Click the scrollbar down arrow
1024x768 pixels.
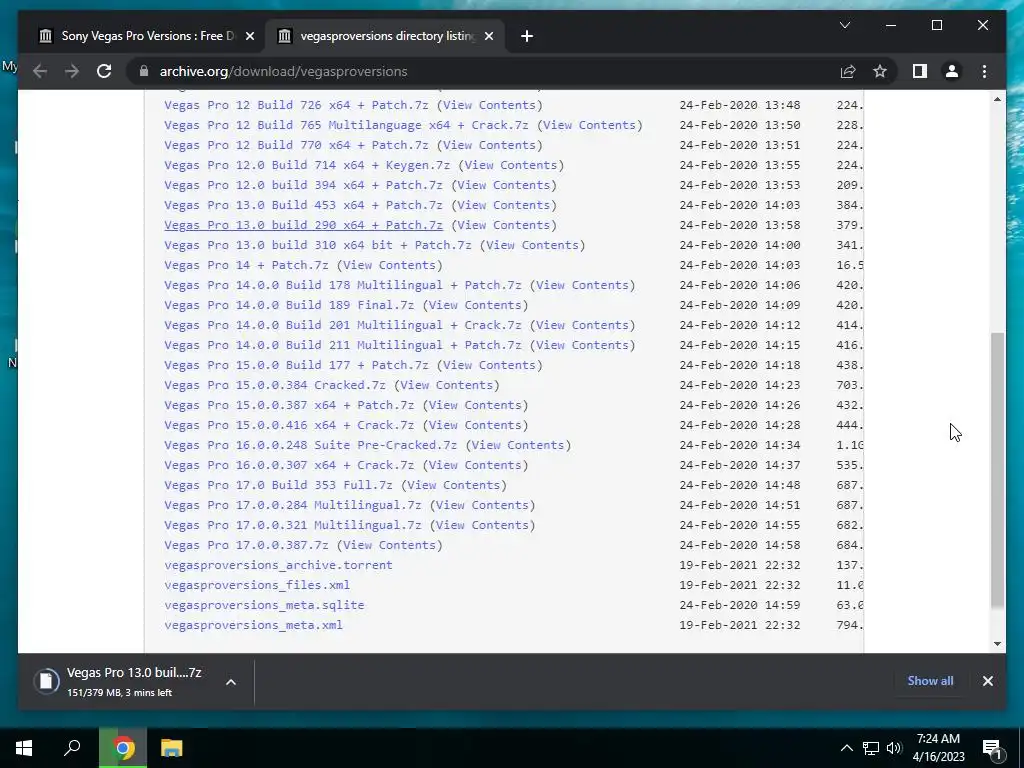(x=997, y=644)
